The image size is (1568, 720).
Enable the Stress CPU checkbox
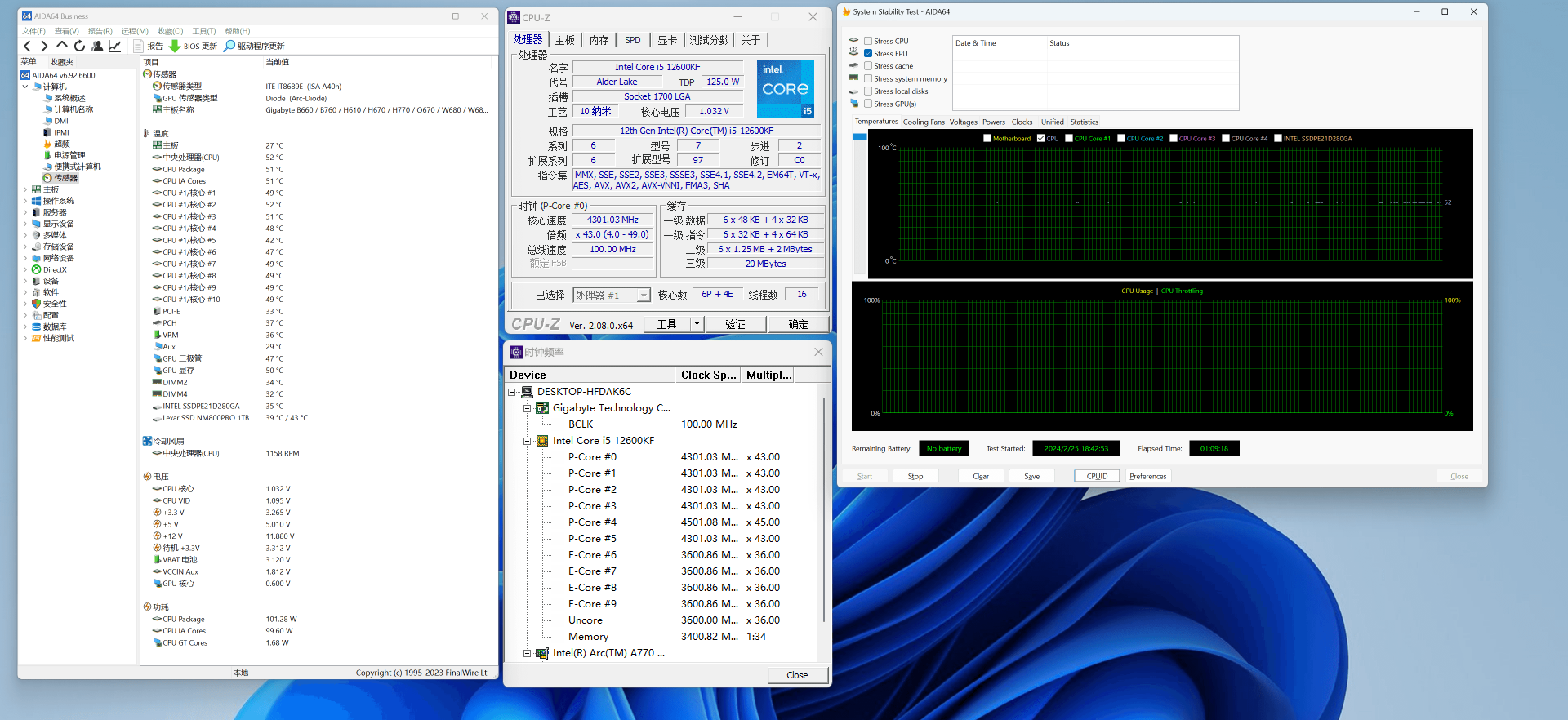pyautogui.click(x=868, y=41)
